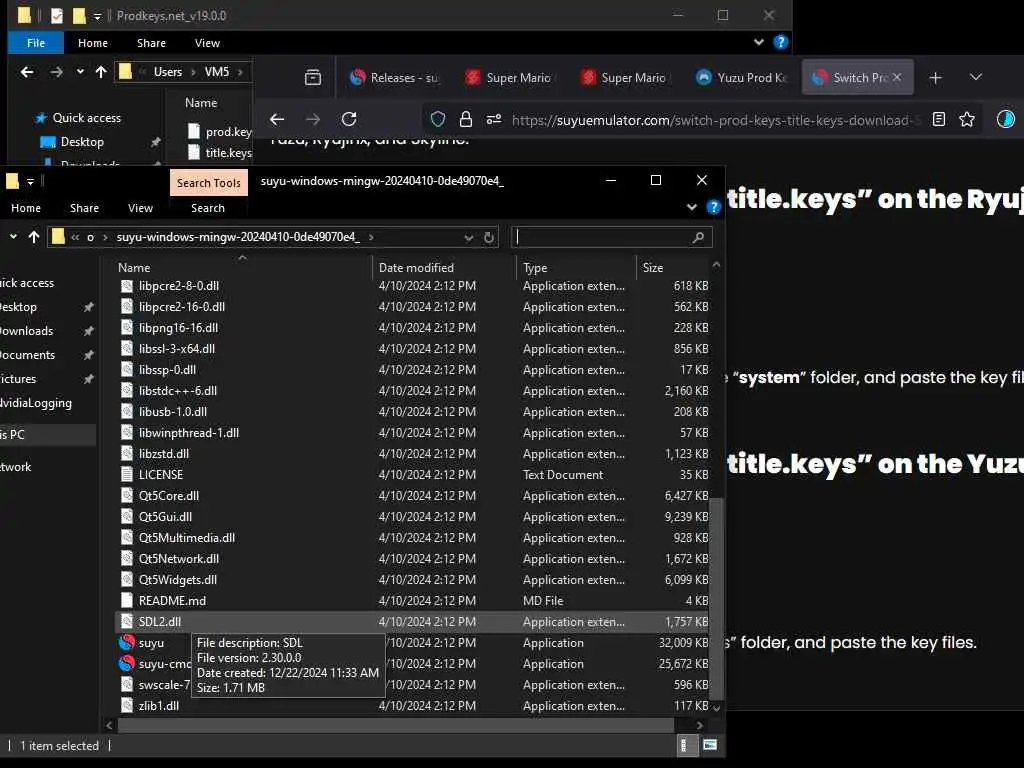The image size is (1024, 768).
Task: Open help in the Prodkeys.net window
Action: (x=780, y=42)
